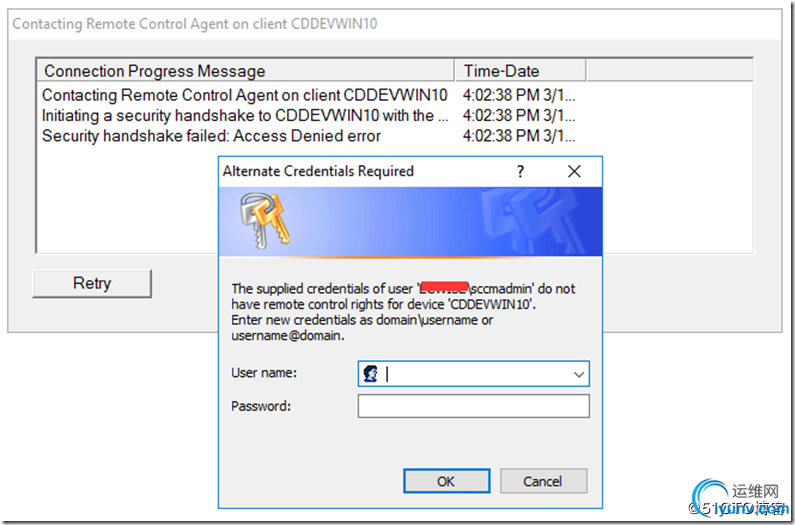Click the user avatar icon in User name field
The width and height of the screenshot is (795, 525).
coord(371,374)
